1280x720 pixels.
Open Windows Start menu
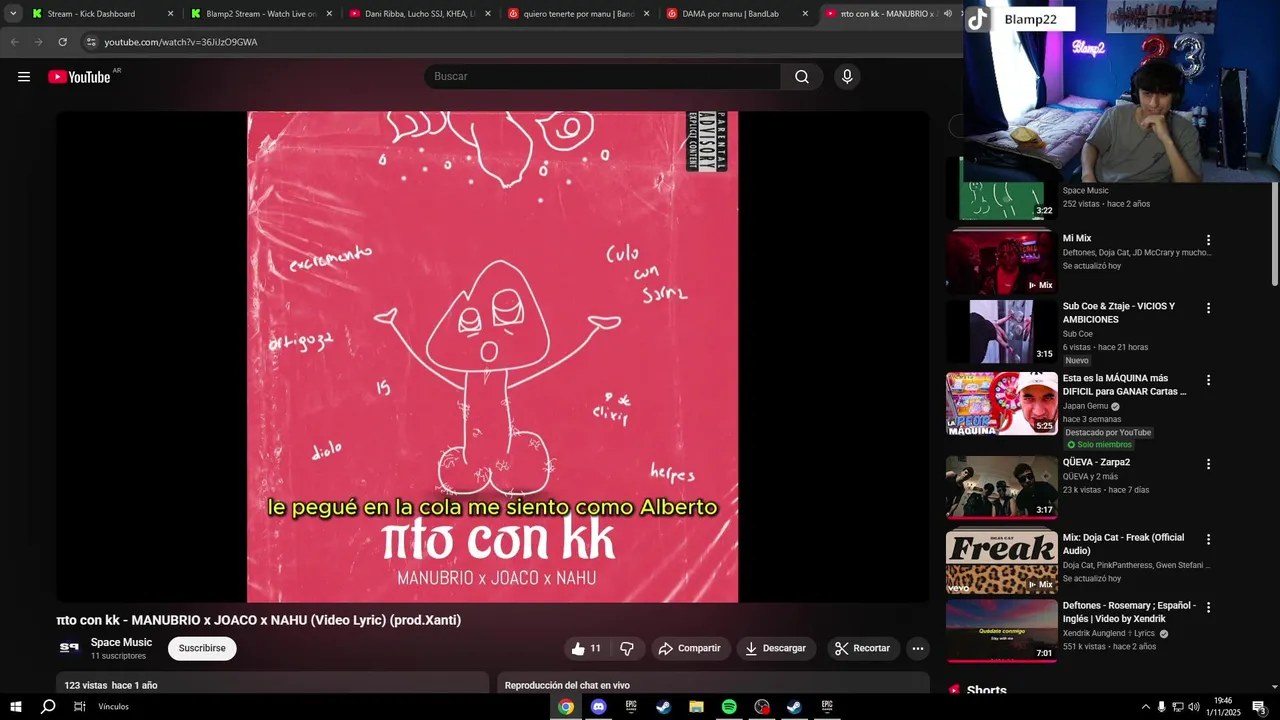point(16,707)
